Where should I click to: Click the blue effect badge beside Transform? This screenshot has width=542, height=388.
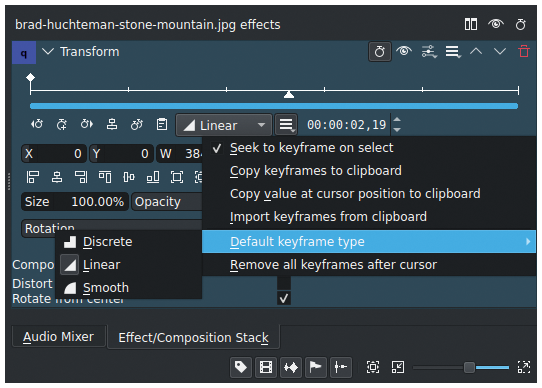click(x=24, y=53)
